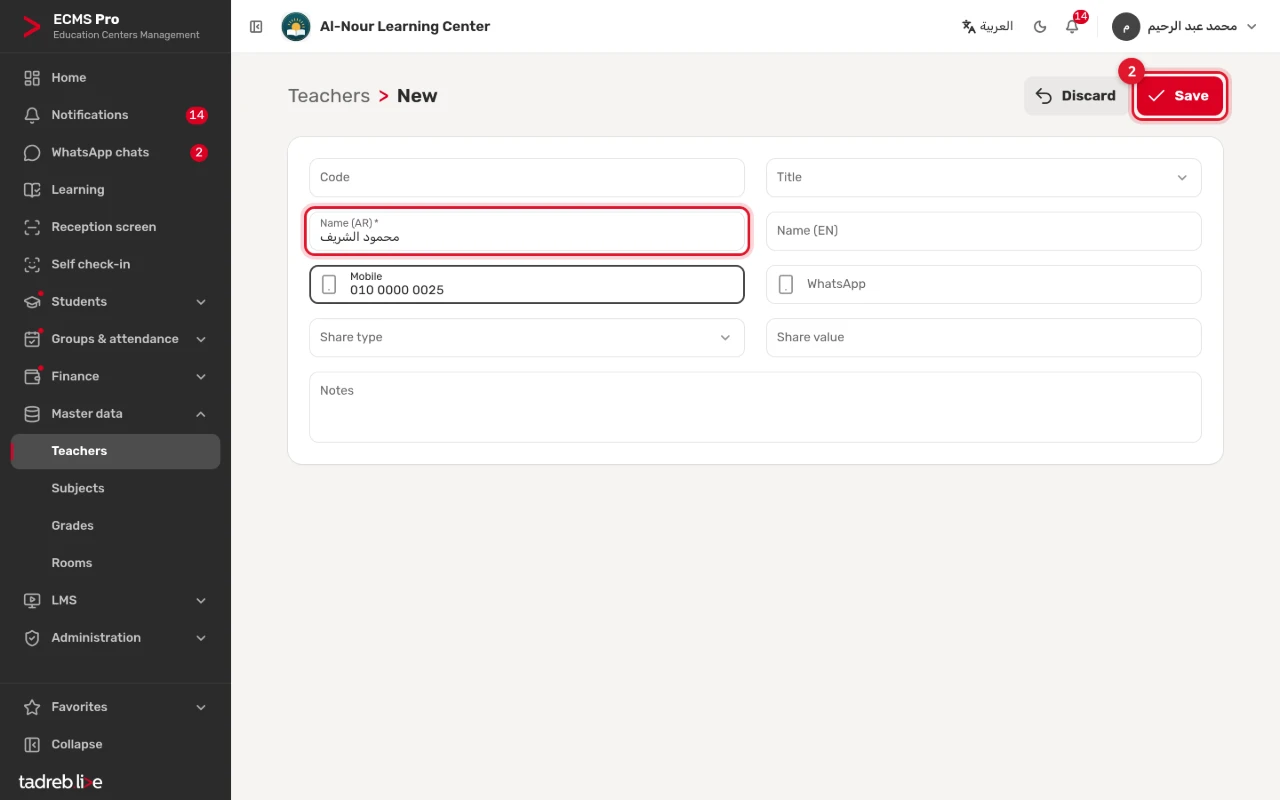The height and width of the screenshot is (800, 1280).
Task: Click the Al-Nour Learning Center logo
Action: click(296, 27)
